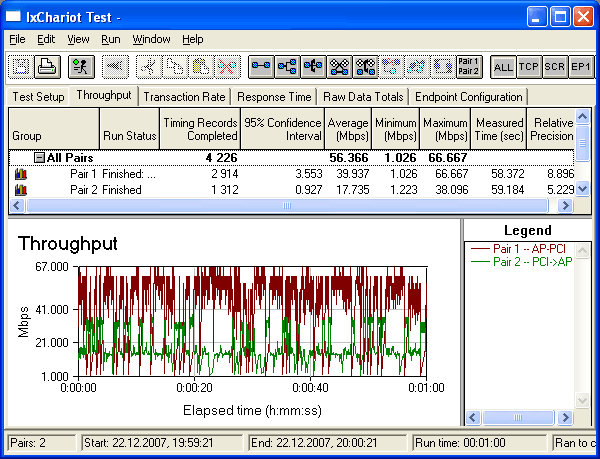Screen dimensions: 600x459
Task: Switch to the Test Setup tab
Action: [x=38, y=97]
